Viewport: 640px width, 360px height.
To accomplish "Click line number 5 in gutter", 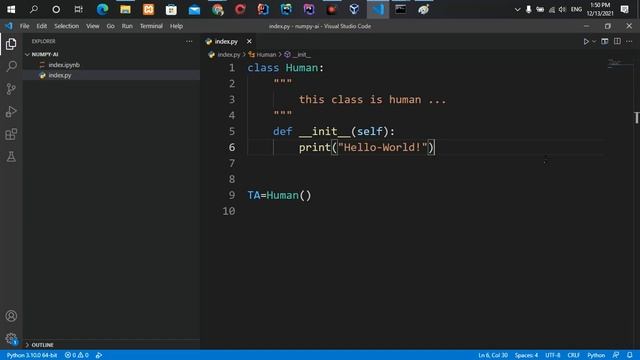I will click(231, 131).
